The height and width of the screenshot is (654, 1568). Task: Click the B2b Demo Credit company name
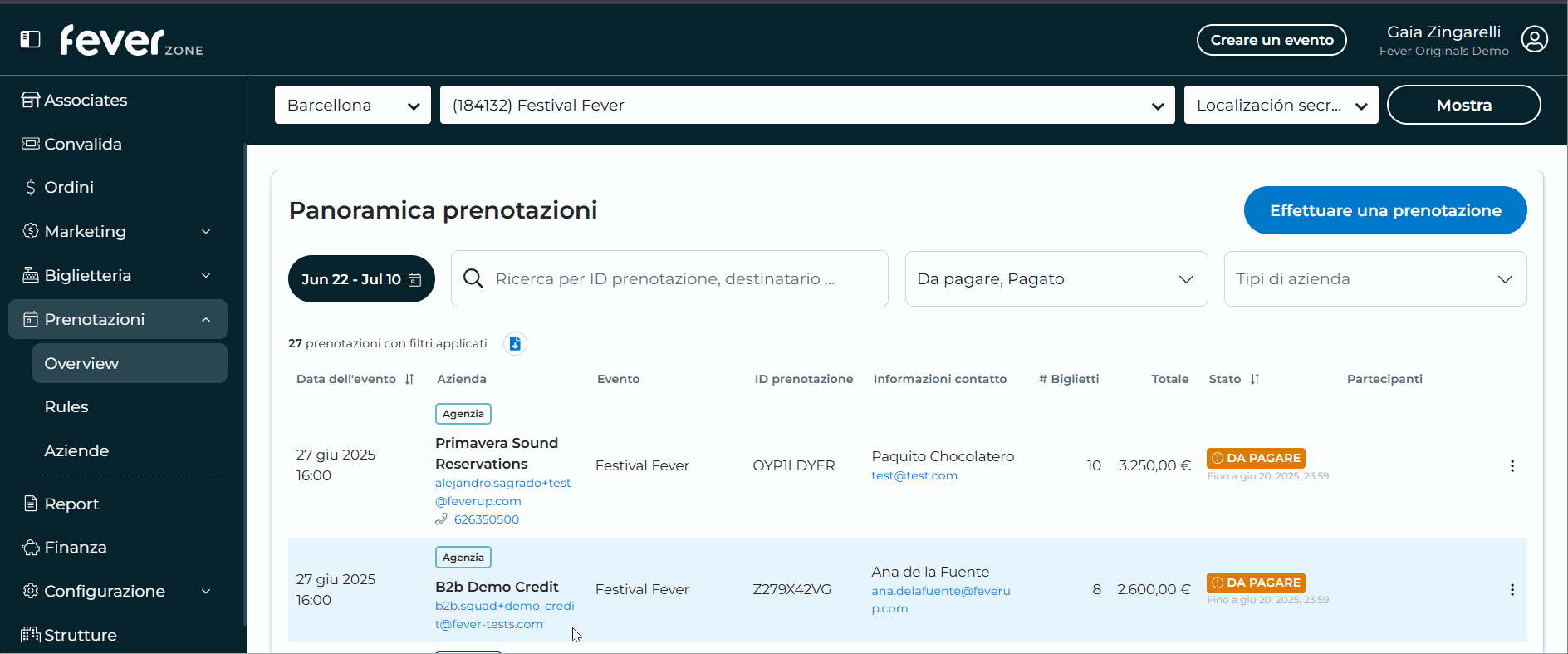pyautogui.click(x=497, y=587)
